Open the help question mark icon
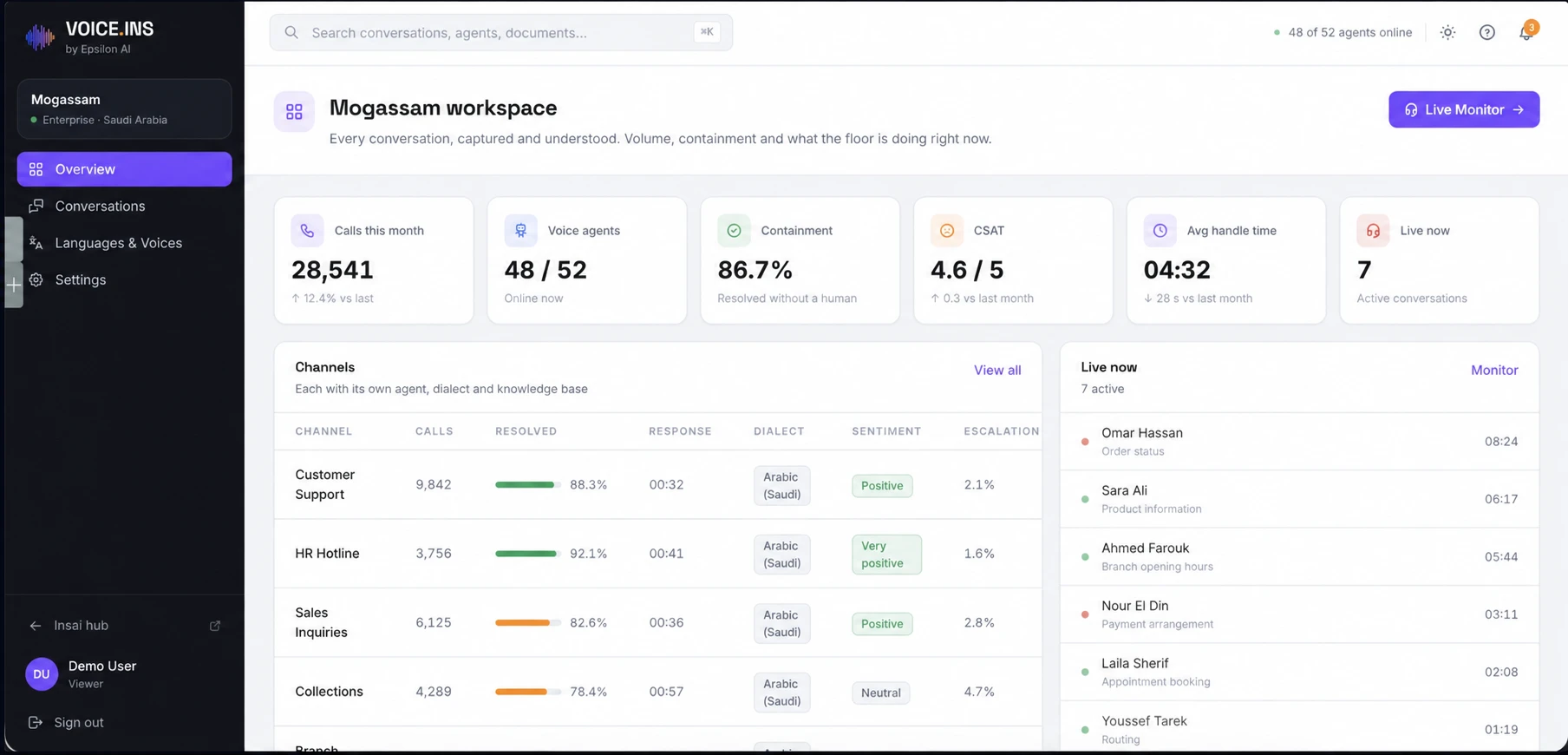 (x=1486, y=33)
